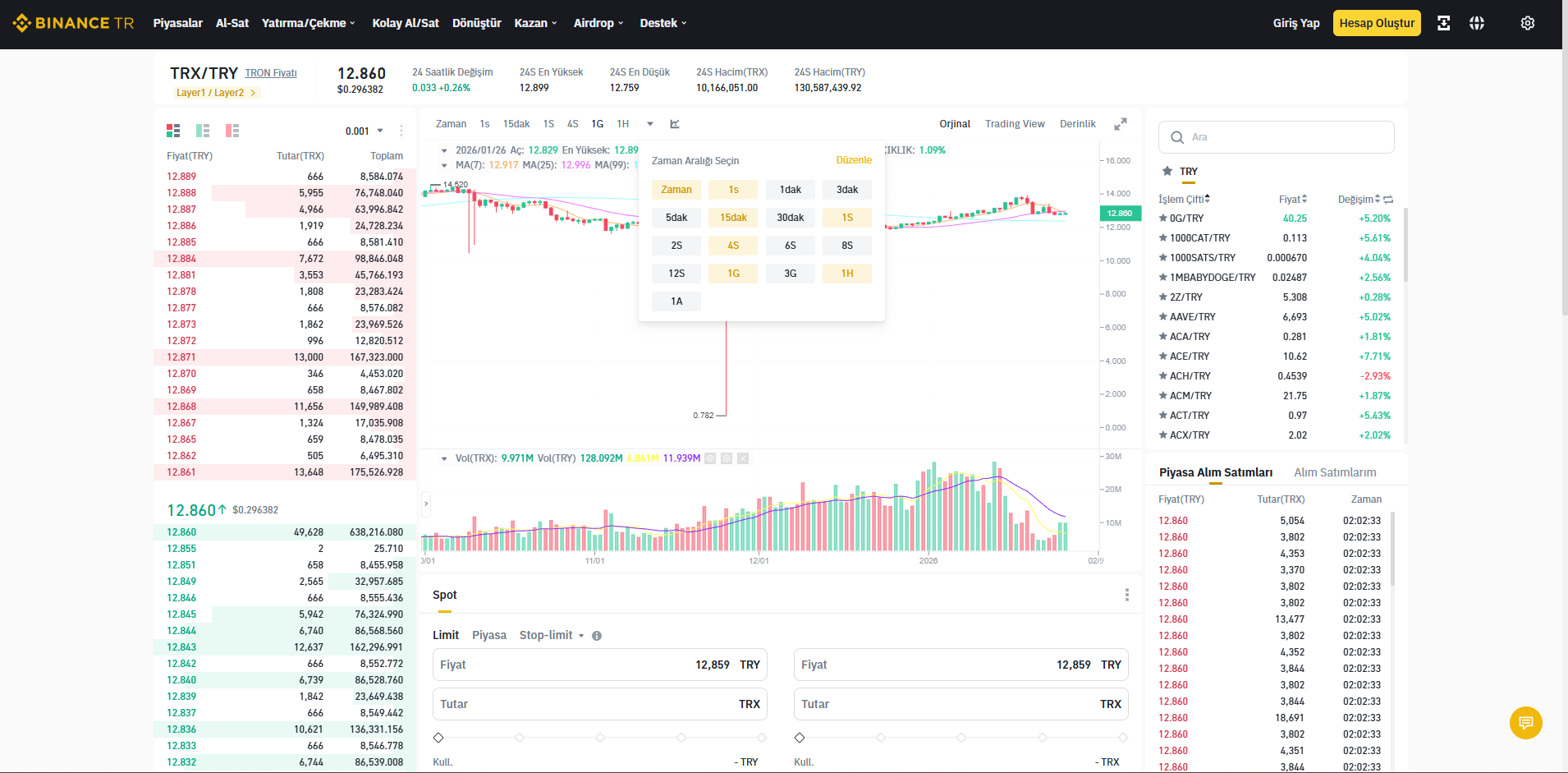This screenshot has height=773, width=1568.
Task: Open the settings gear in header
Action: pos(1527,23)
